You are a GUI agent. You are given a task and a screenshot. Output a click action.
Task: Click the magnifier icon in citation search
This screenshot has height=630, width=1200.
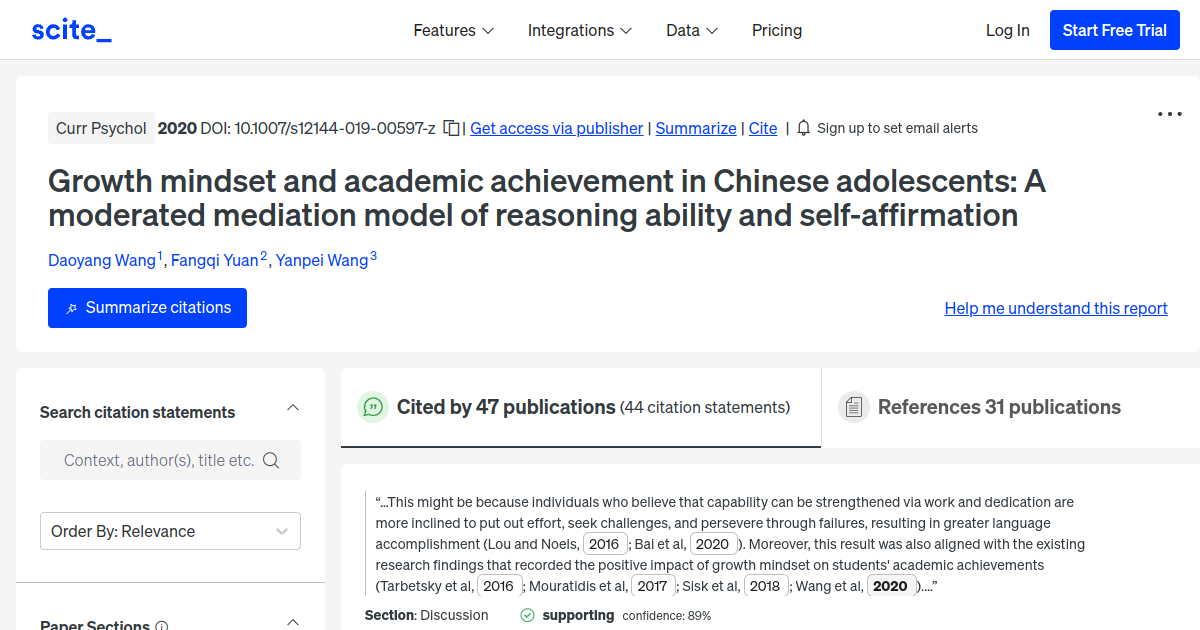(x=271, y=460)
